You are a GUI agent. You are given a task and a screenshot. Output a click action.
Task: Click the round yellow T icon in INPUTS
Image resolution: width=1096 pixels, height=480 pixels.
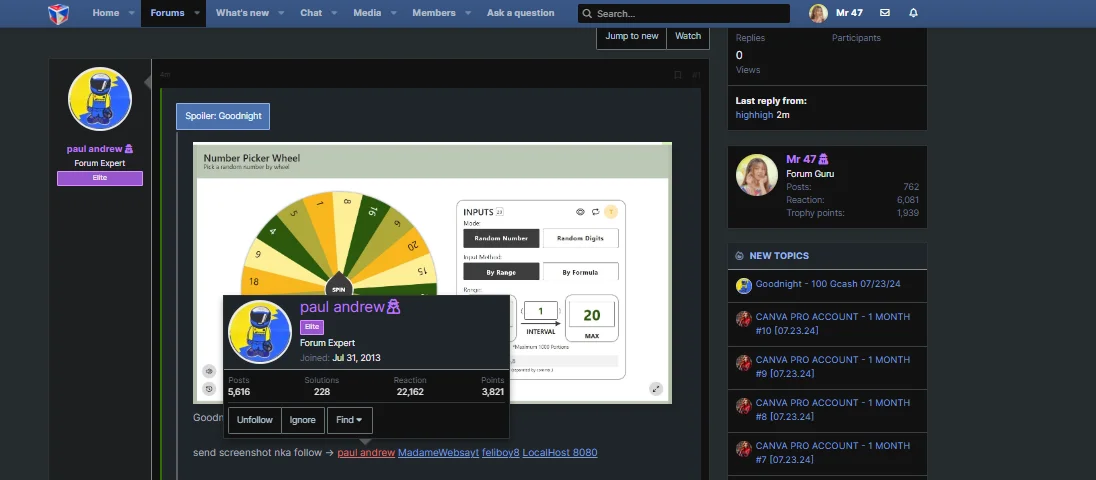coord(612,212)
